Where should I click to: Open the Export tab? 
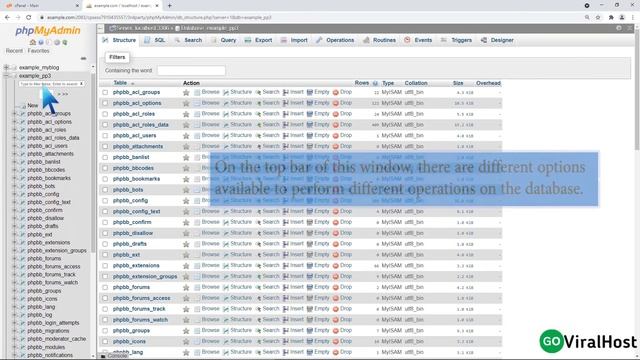coord(258,40)
